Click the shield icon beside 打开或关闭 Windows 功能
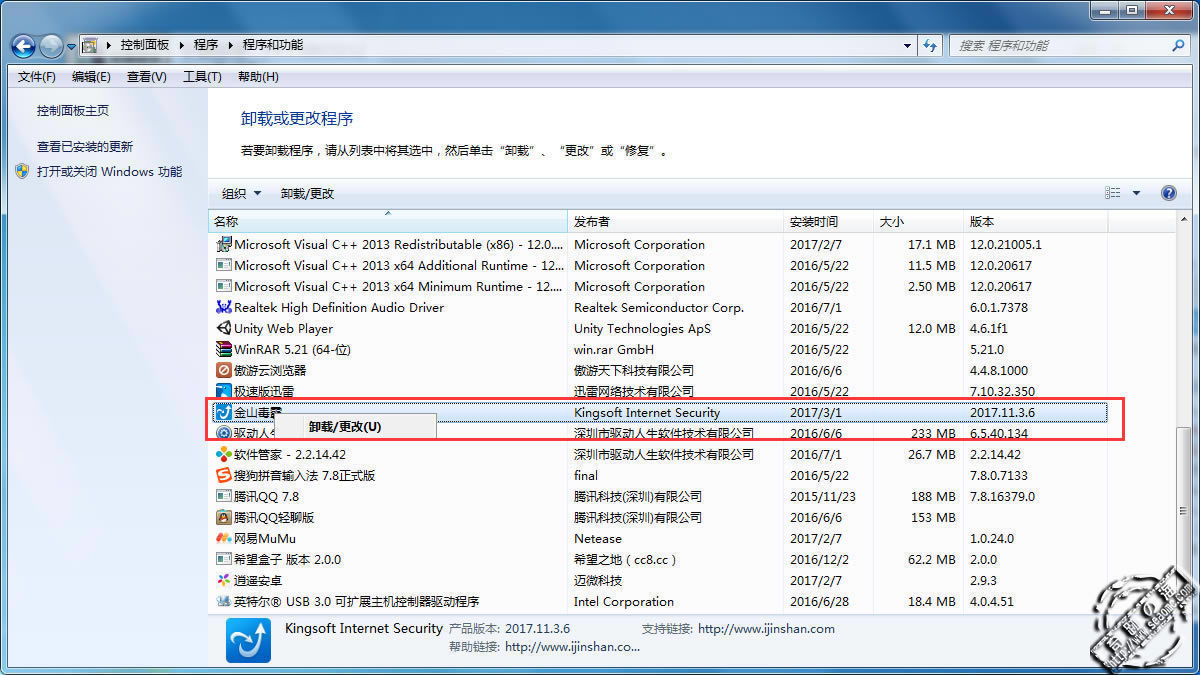The height and width of the screenshot is (675, 1200). [x=23, y=171]
